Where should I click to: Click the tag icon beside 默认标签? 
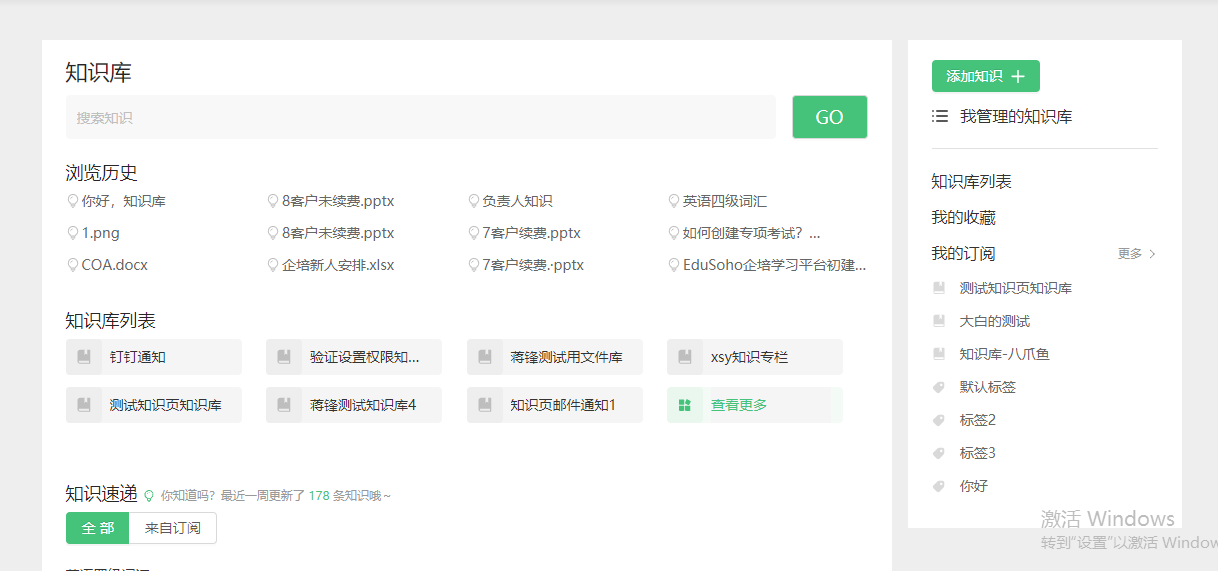click(939, 387)
